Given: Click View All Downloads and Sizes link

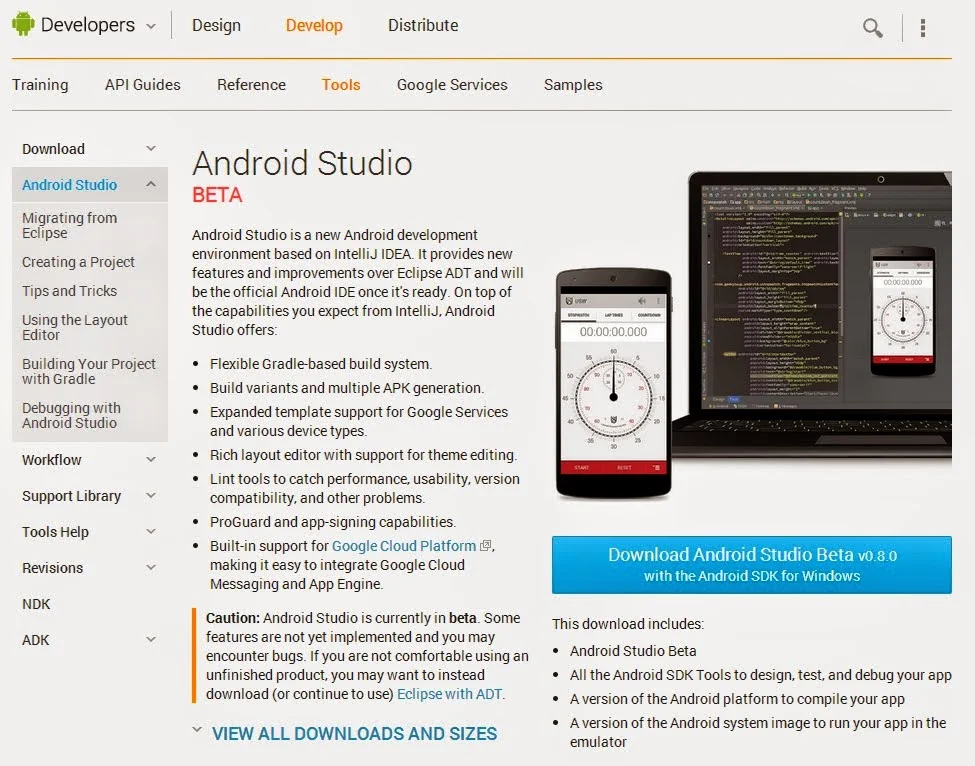Looking at the screenshot, I should (354, 734).
